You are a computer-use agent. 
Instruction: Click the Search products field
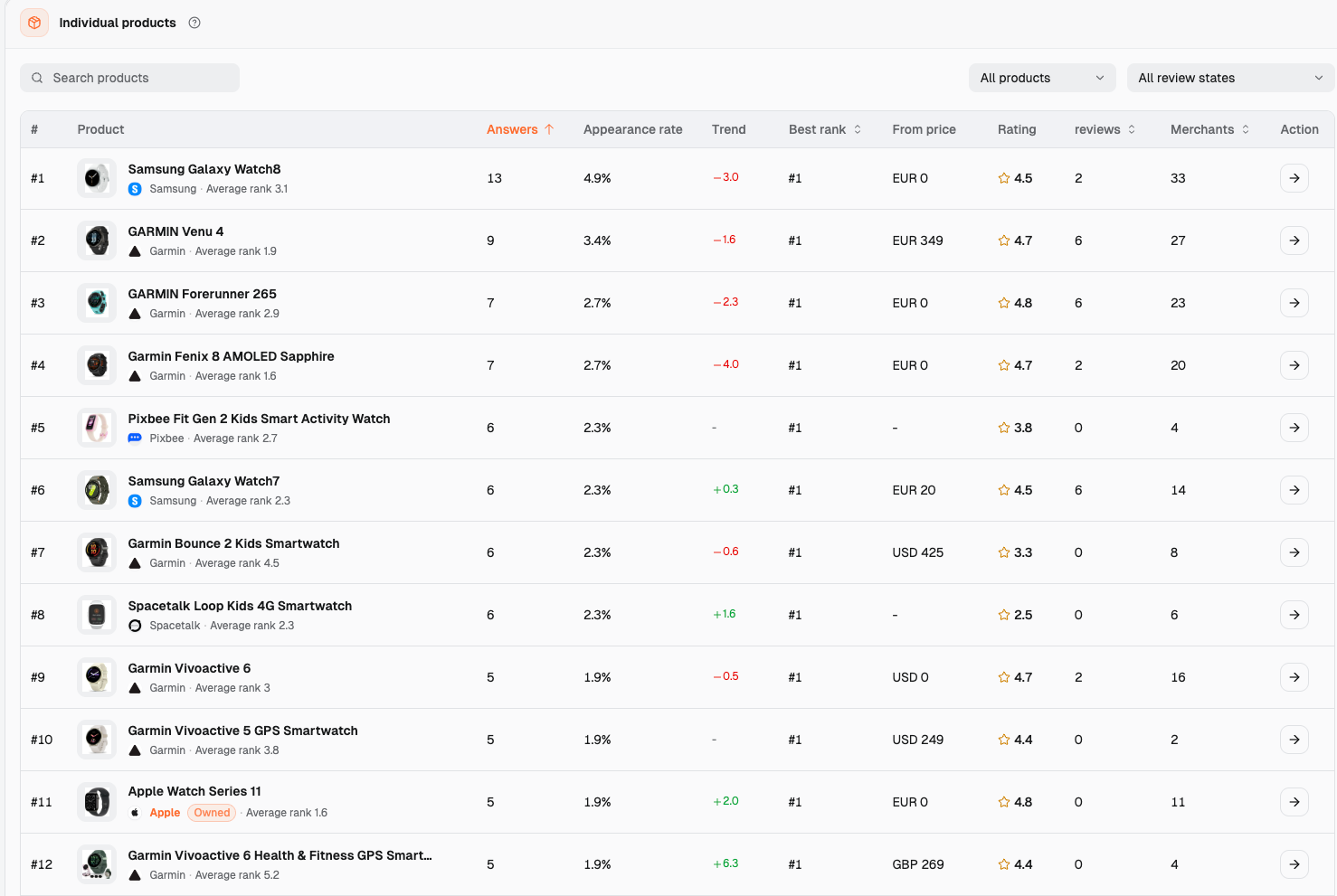pyautogui.click(x=130, y=78)
